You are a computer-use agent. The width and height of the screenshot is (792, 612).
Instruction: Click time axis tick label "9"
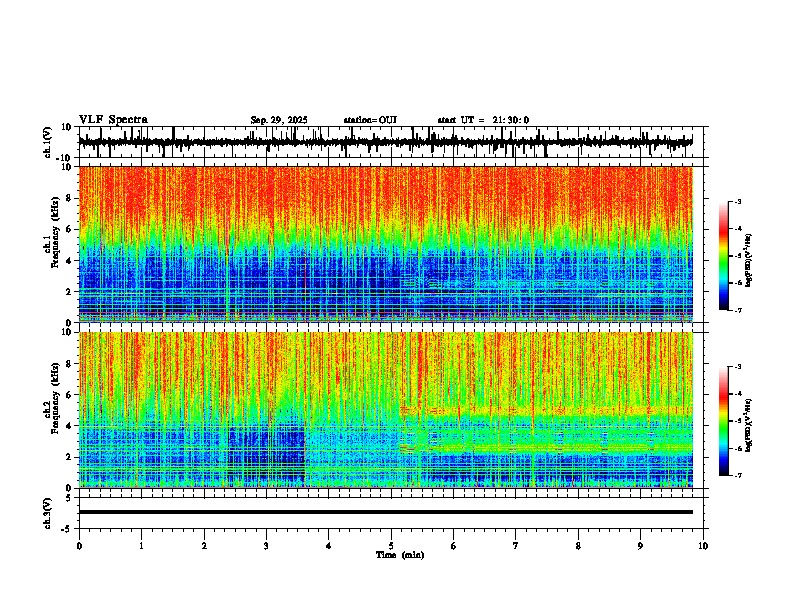[640, 546]
